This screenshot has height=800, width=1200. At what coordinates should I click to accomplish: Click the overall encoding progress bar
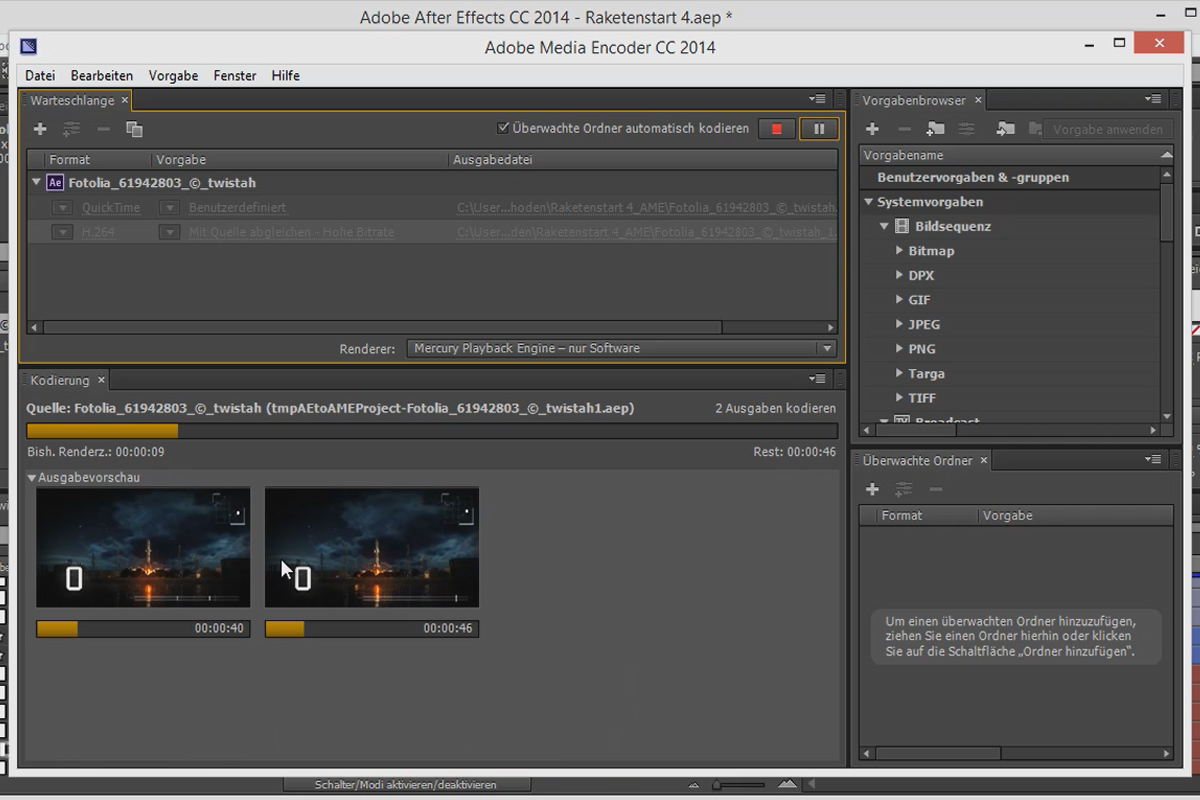coord(432,431)
